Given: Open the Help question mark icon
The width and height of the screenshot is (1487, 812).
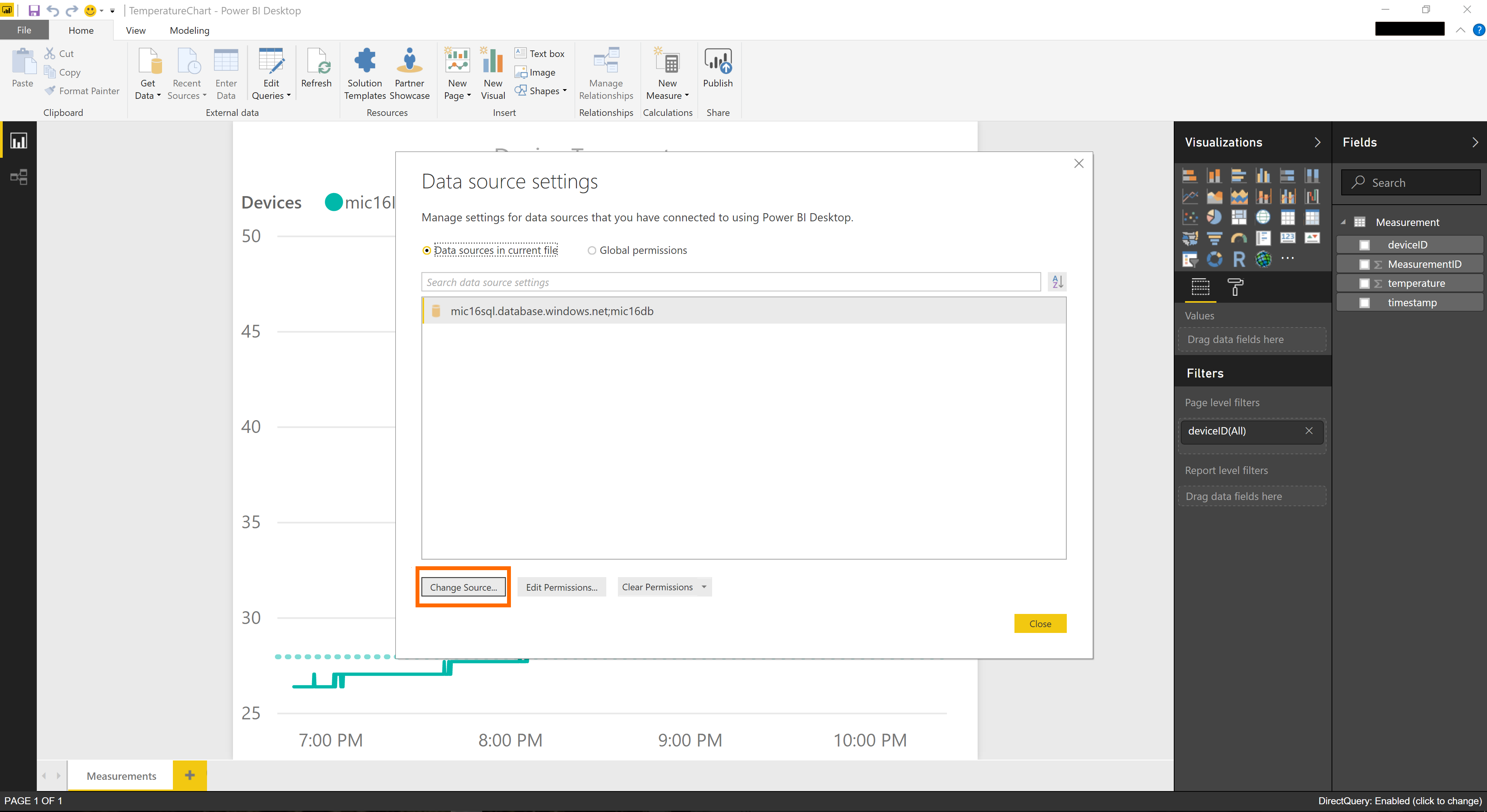Looking at the screenshot, I should point(1478,30).
